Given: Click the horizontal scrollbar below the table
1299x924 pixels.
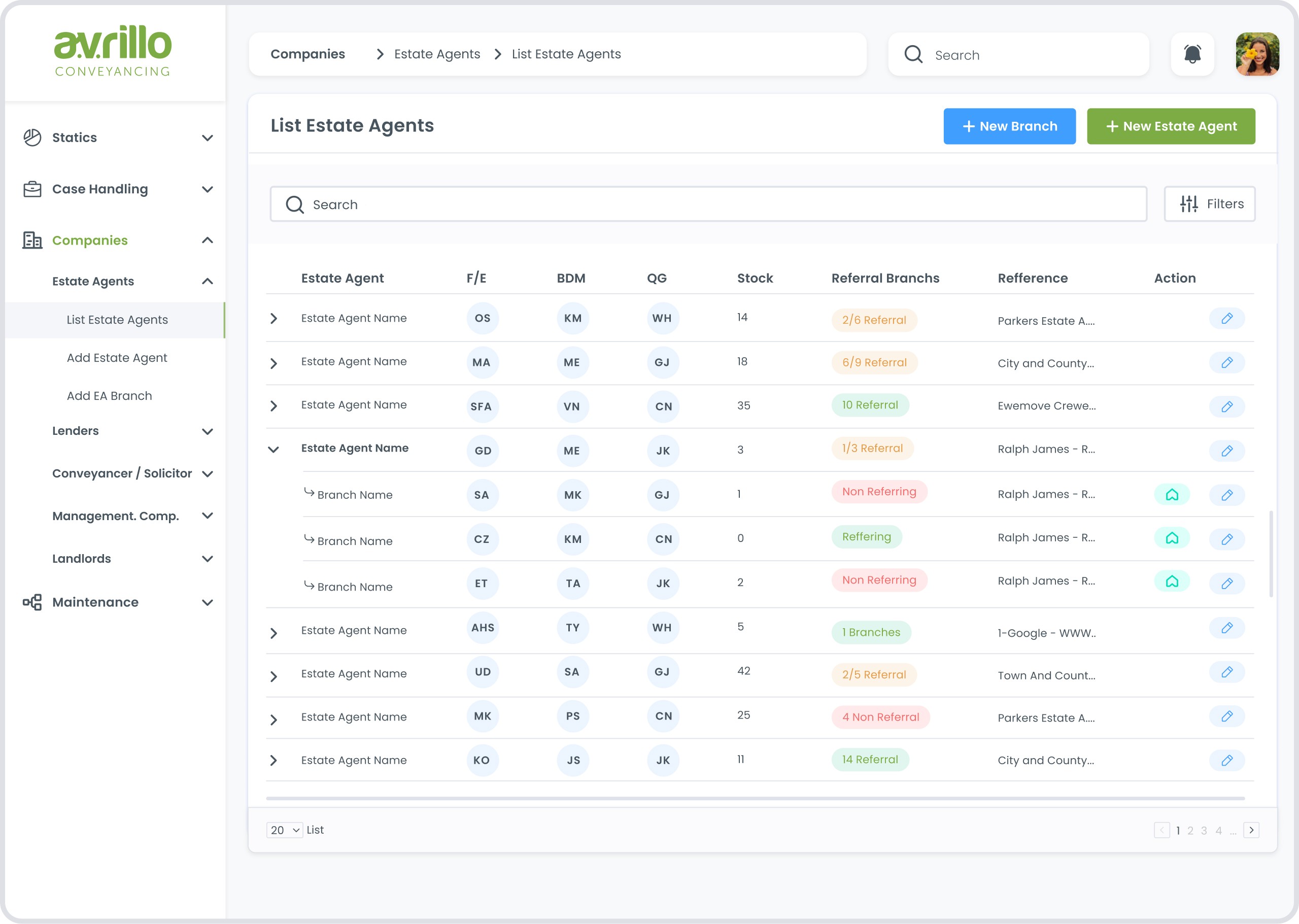Looking at the screenshot, I should pyautogui.click(x=755, y=798).
